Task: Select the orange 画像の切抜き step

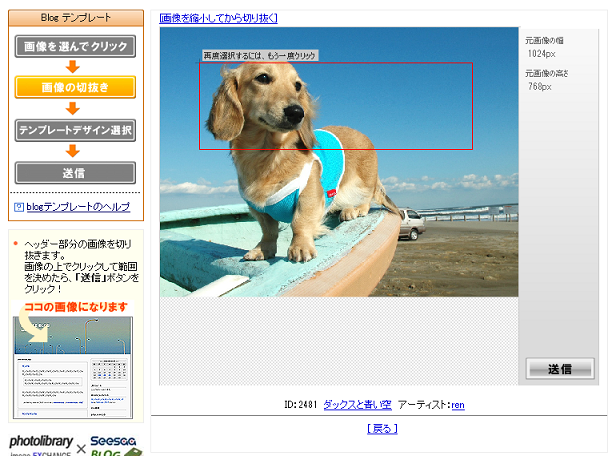Action: pos(75,88)
